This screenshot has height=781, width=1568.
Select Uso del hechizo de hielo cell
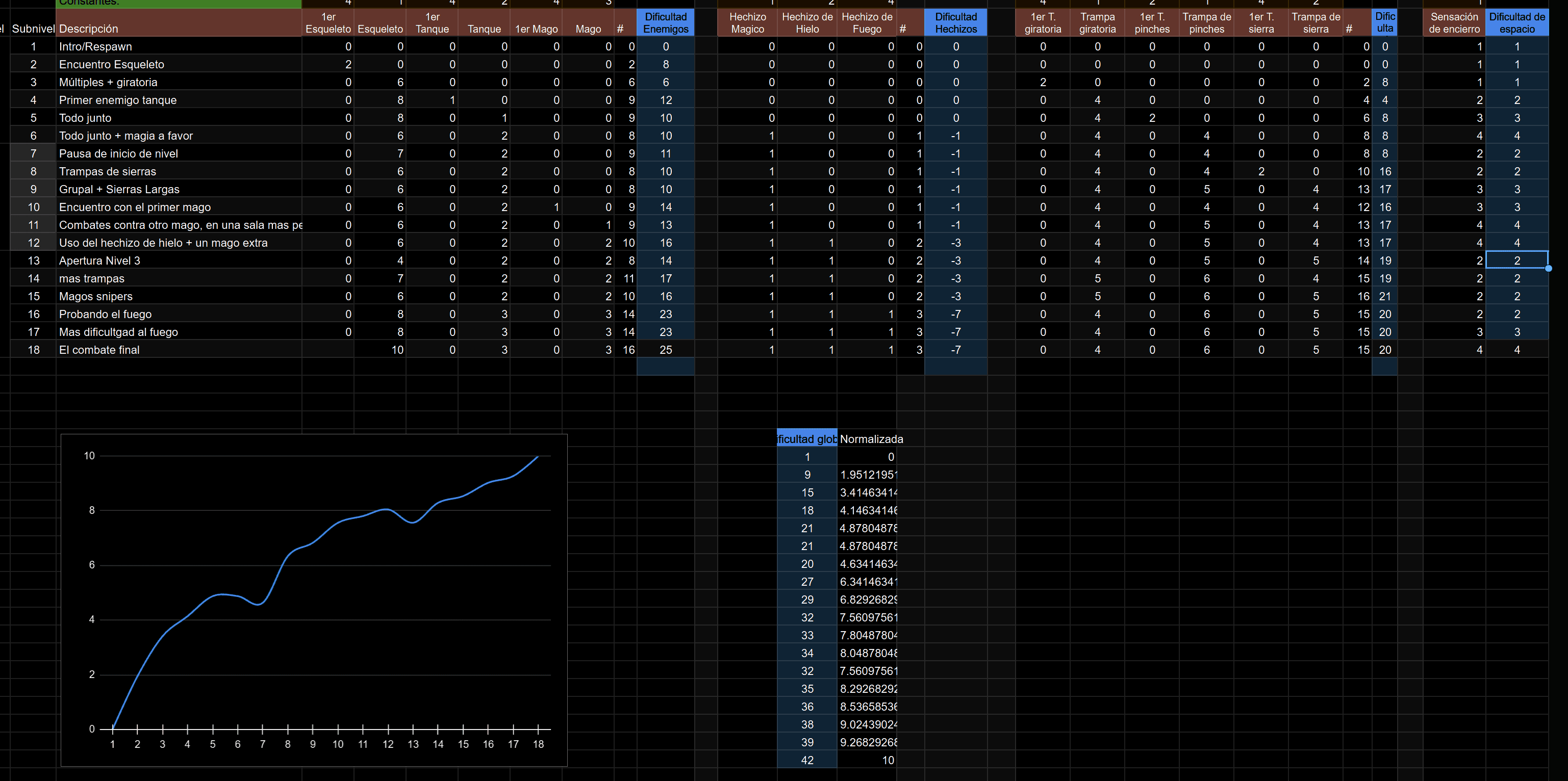click(x=179, y=242)
